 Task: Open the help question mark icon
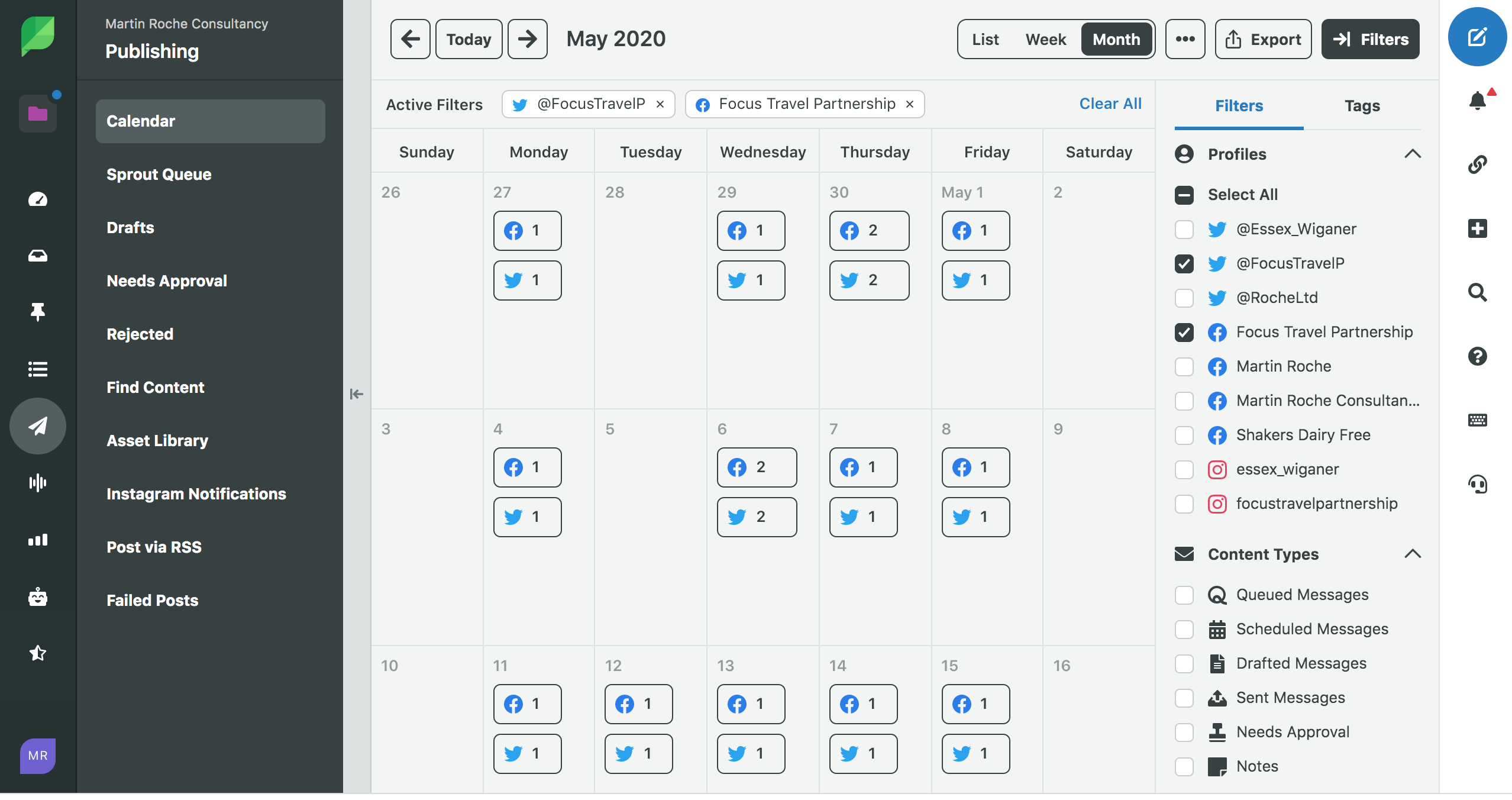[1477, 356]
